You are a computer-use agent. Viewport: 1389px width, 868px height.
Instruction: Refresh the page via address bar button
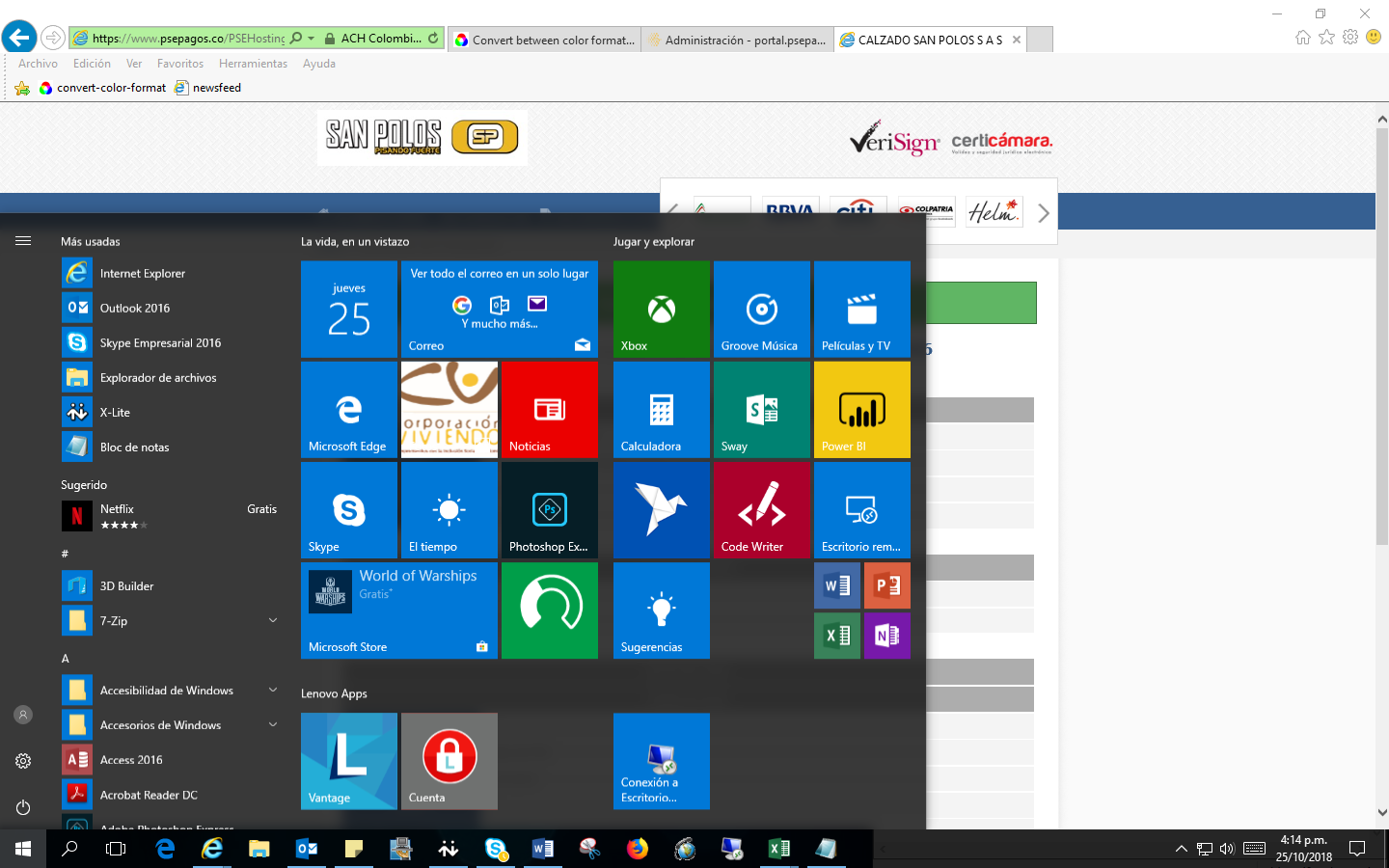[433, 39]
